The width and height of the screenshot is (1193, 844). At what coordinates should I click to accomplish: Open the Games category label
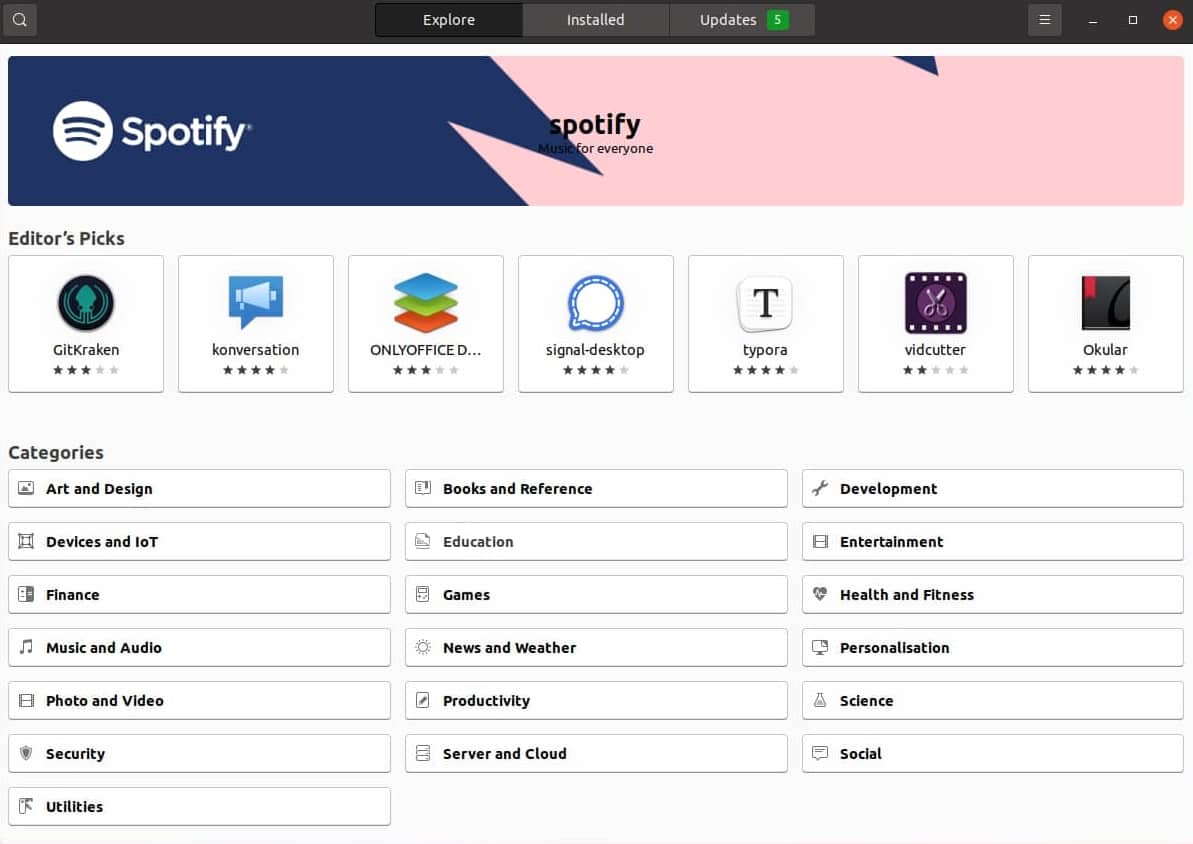[x=466, y=594]
